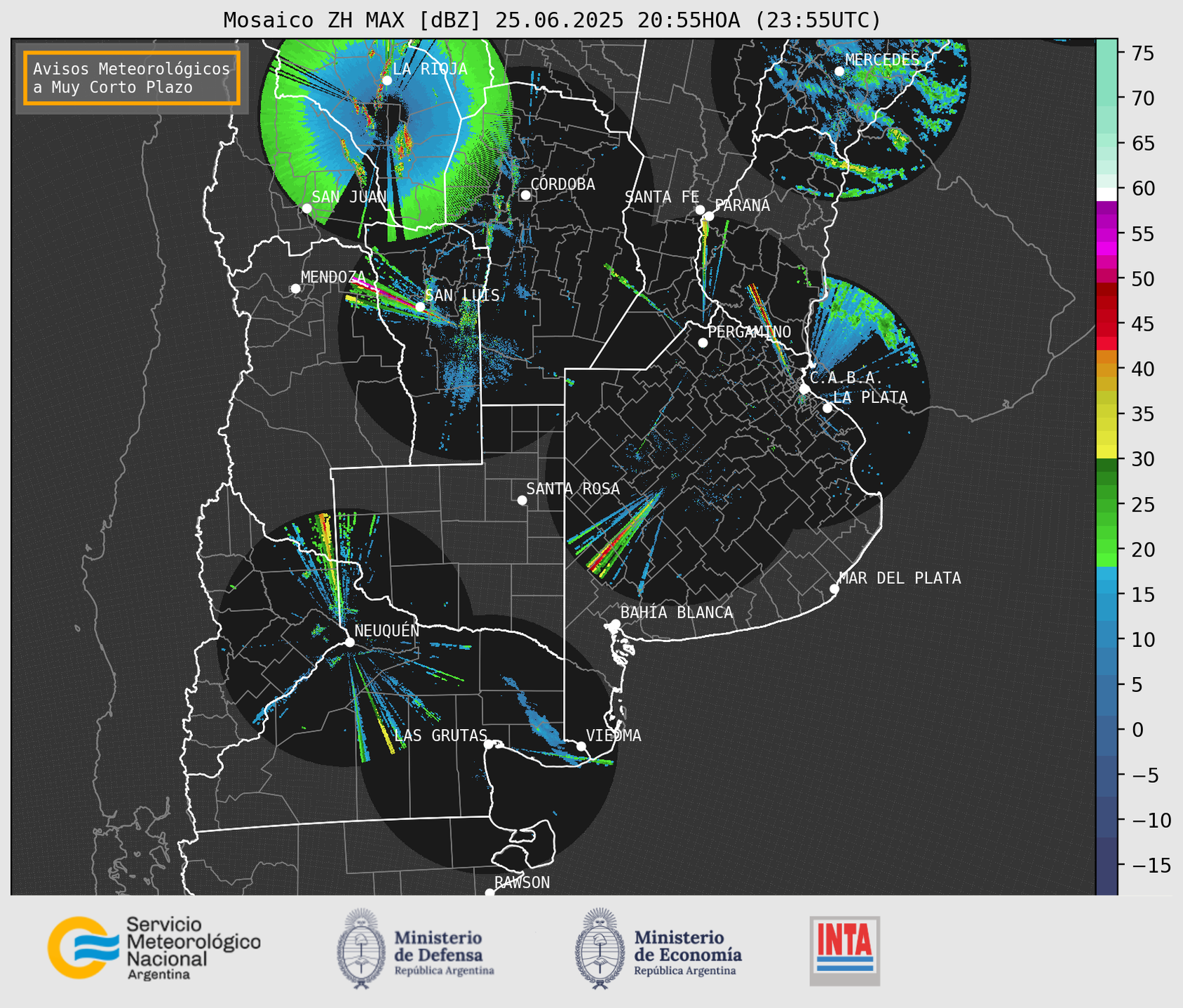Image resolution: width=1183 pixels, height=1008 pixels.
Task: Select the San Luis city marker
Action: [419, 306]
